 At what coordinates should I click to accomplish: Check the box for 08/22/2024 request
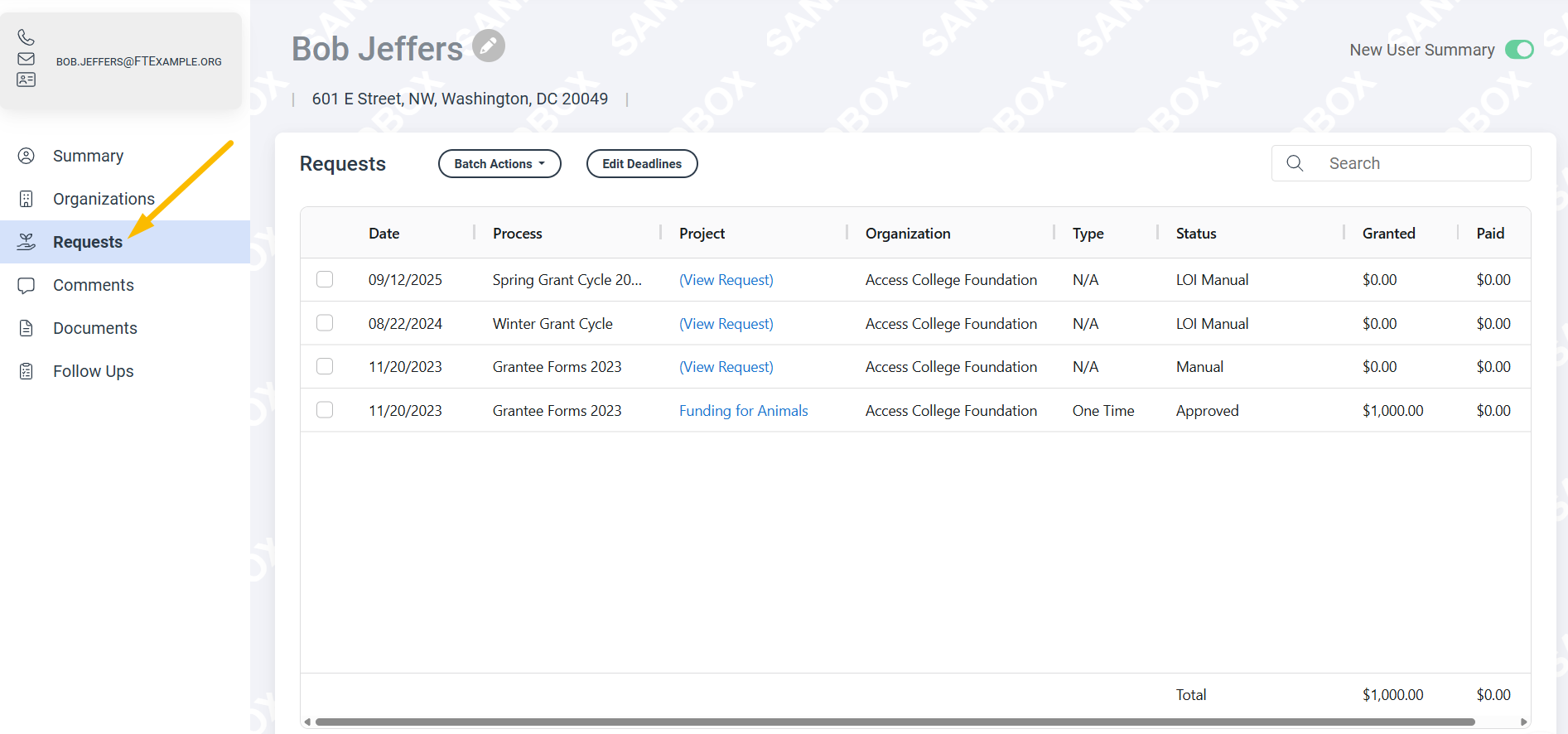point(325,323)
